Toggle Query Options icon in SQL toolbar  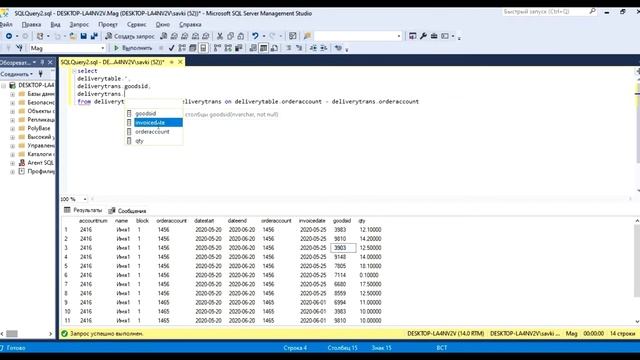[193, 48]
